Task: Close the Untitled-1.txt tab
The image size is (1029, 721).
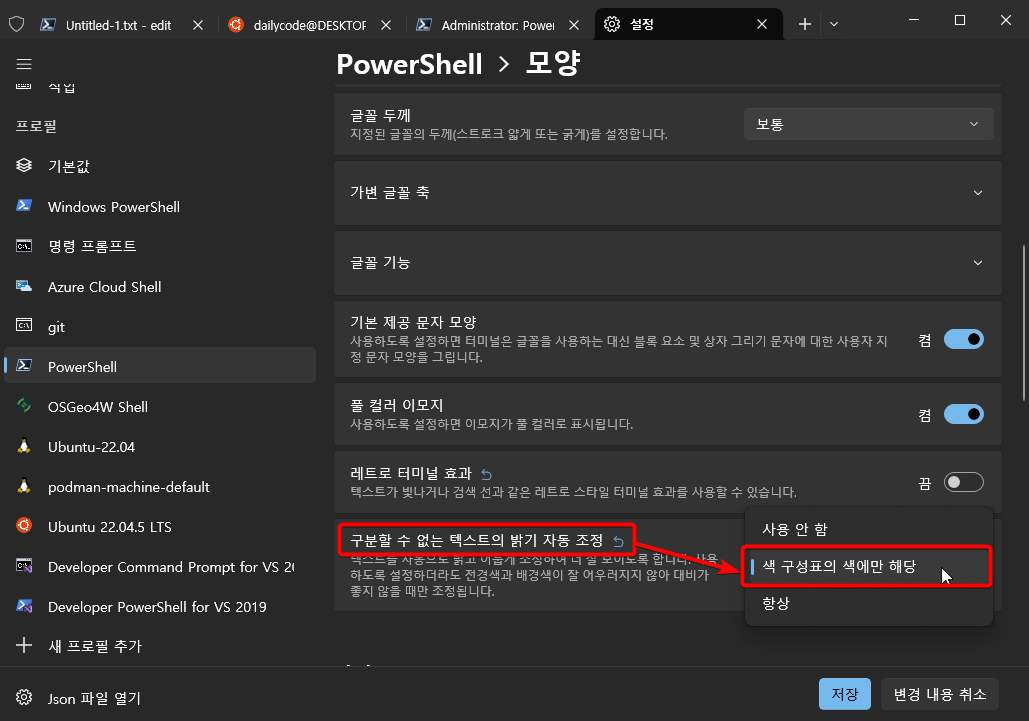Action: point(198,25)
